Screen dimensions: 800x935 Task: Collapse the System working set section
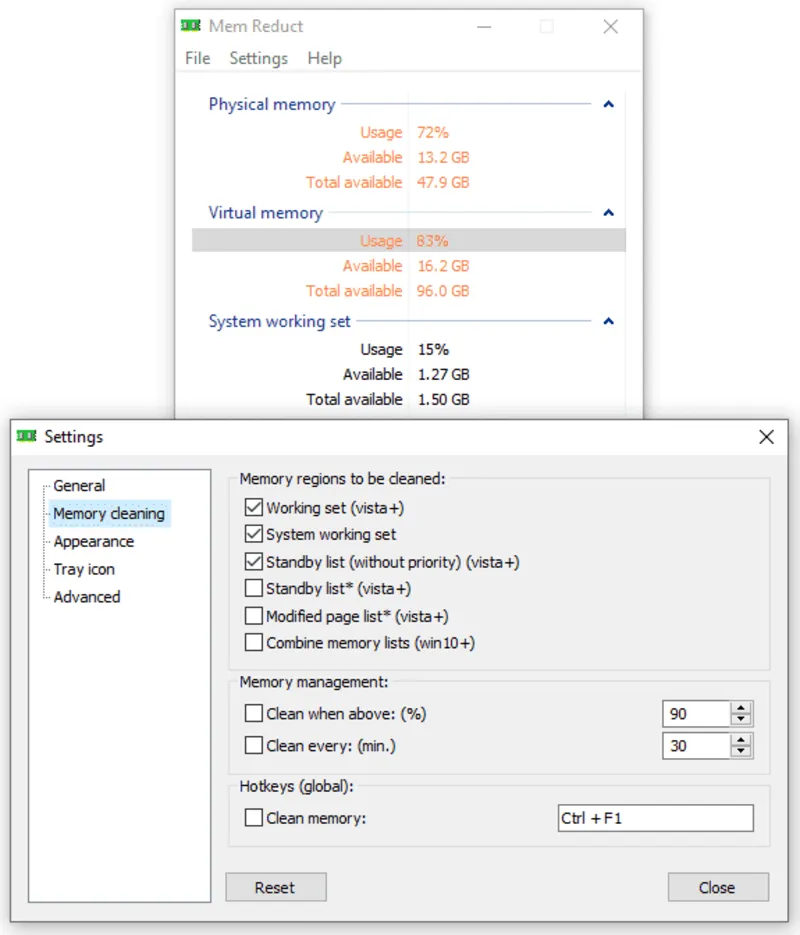click(608, 322)
